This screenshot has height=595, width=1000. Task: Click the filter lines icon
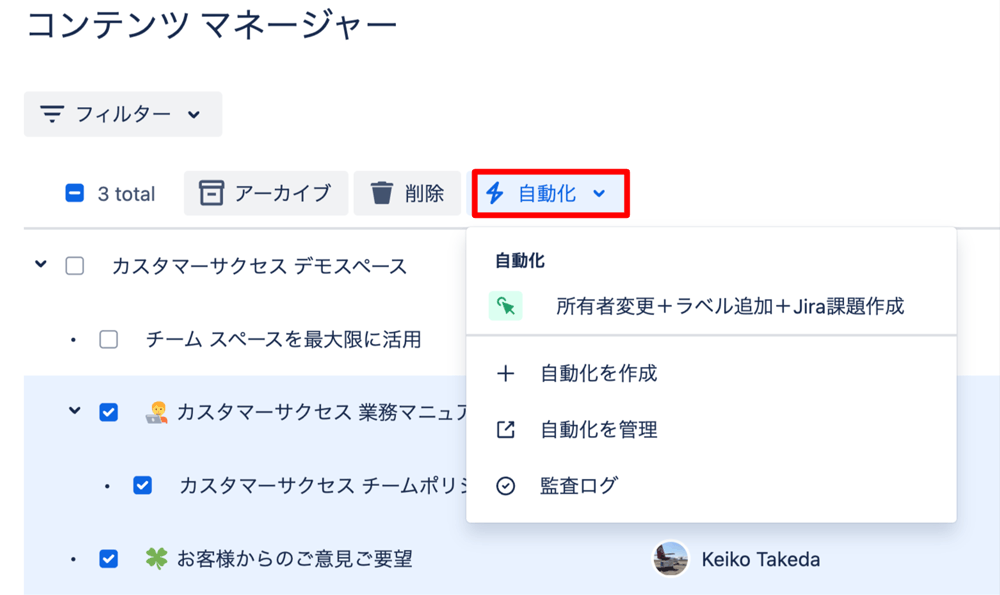[x=52, y=114]
